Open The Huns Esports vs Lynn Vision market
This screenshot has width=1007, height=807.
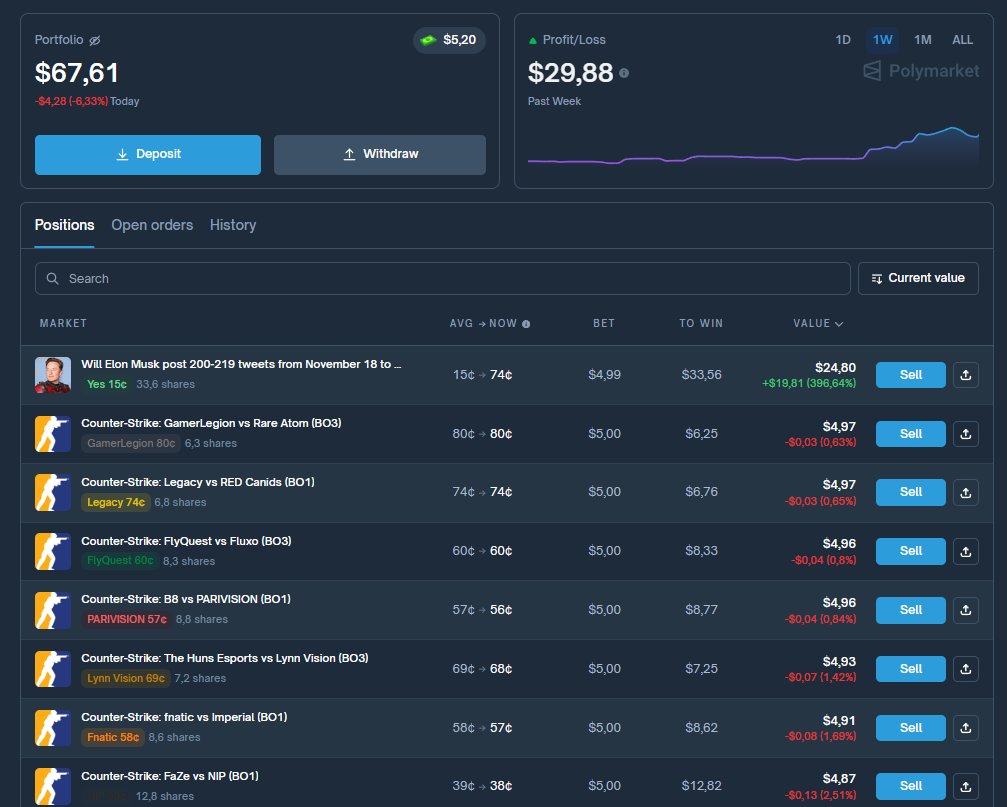[225, 658]
